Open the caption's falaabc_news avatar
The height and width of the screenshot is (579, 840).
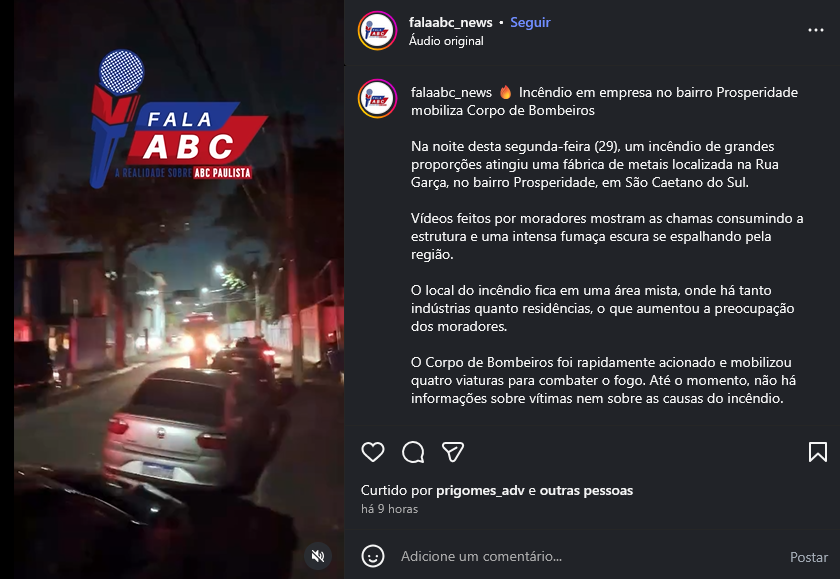tap(378, 99)
